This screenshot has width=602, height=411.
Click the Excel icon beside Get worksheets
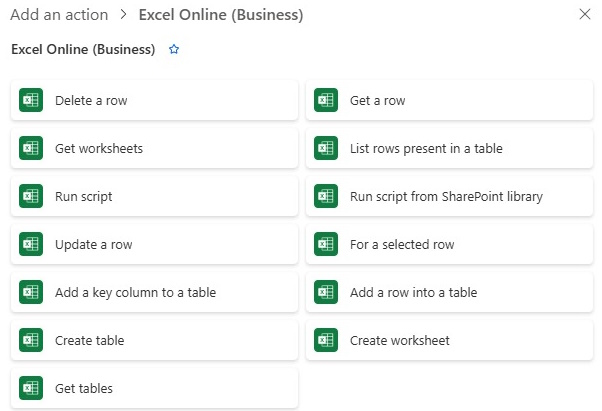(x=31, y=148)
